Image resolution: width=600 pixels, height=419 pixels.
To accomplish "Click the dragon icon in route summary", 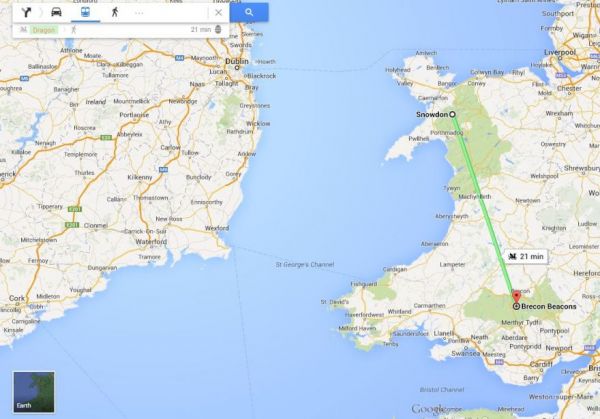I will (23, 29).
